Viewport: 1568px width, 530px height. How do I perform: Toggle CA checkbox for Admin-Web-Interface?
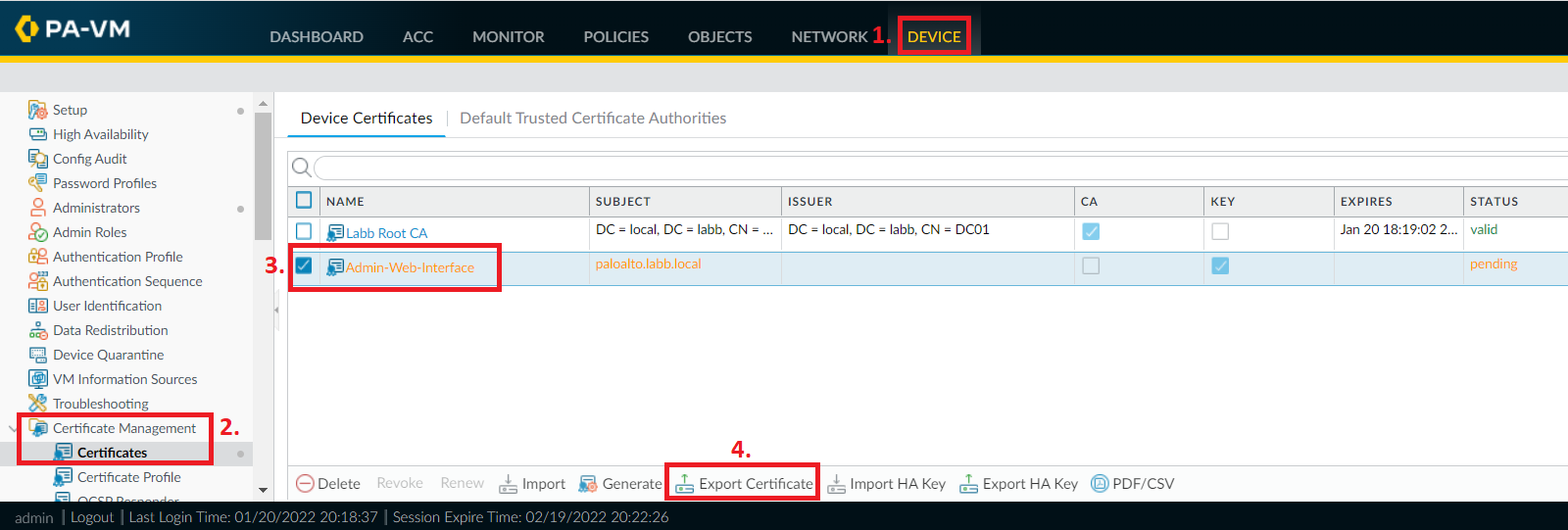[x=1091, y=265]
